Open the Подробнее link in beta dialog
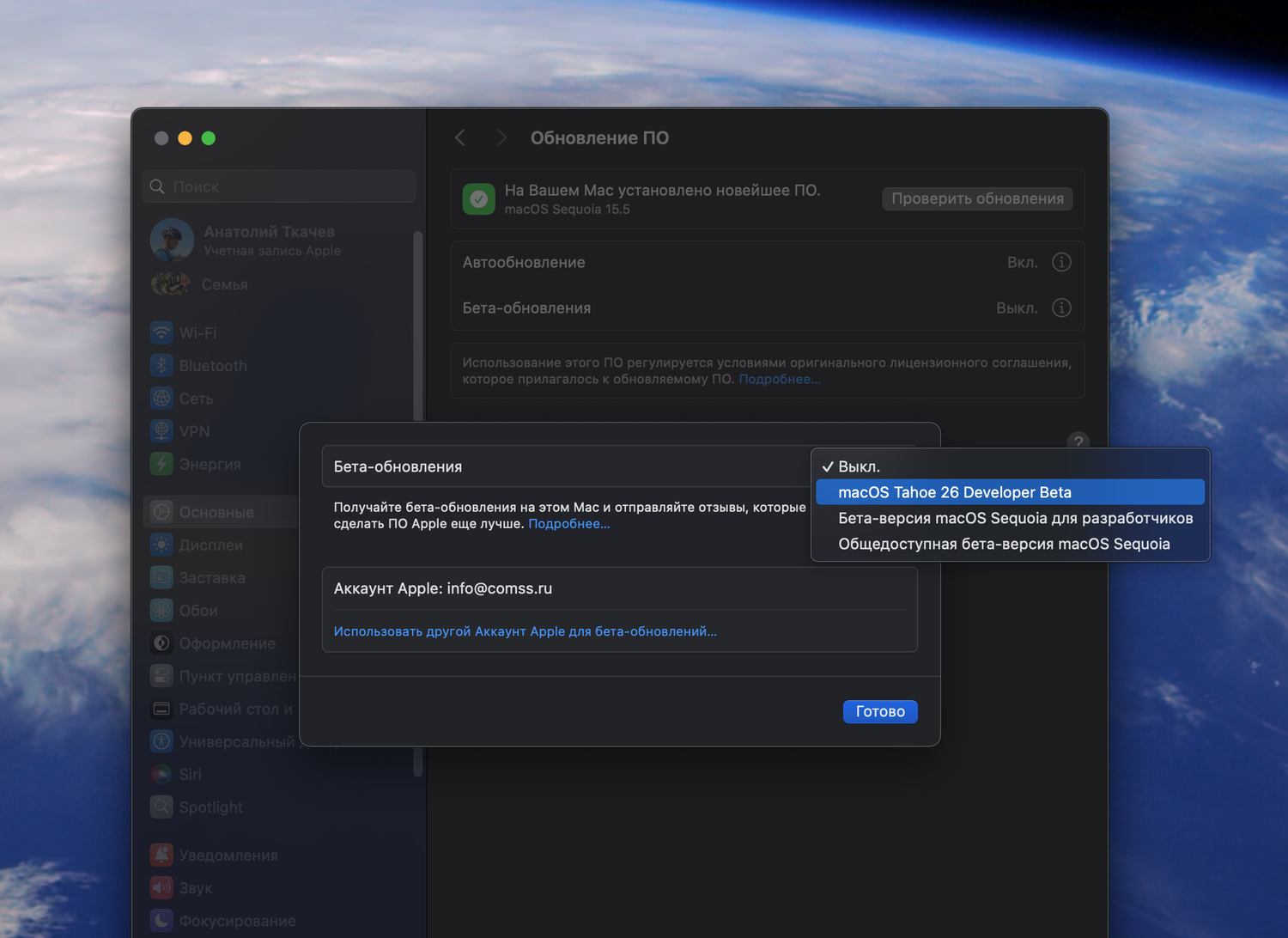This screenshot has width=1288, height=938. 568,523
